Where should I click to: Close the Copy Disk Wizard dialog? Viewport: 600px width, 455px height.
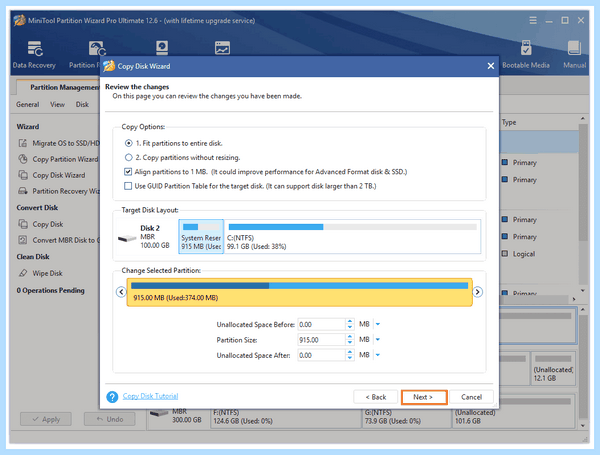(x=491, y=66)
